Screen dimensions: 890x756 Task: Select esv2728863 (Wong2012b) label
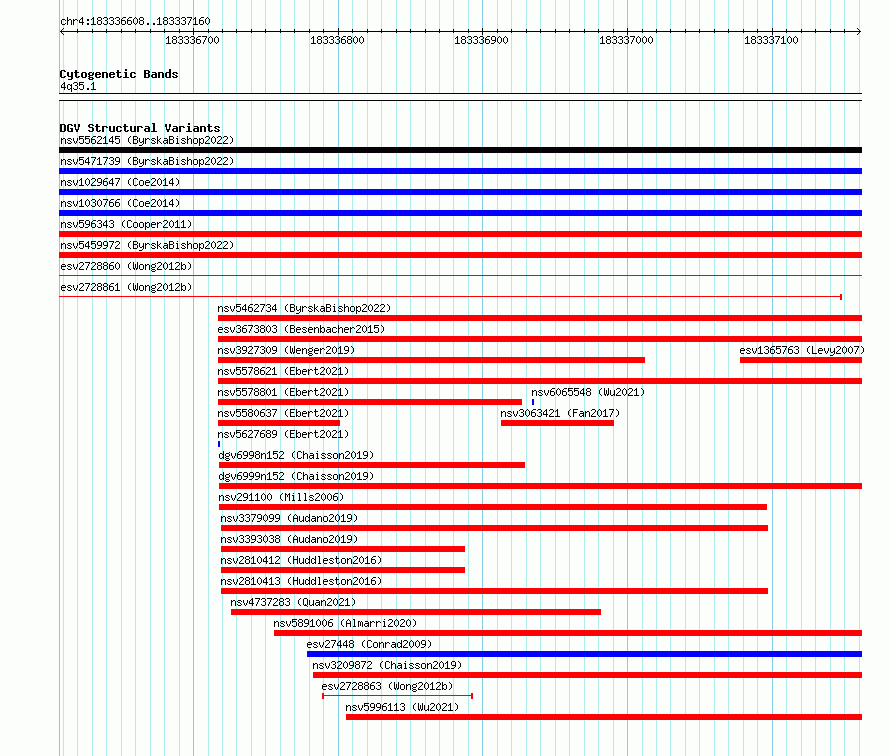[x=388, y=686]
